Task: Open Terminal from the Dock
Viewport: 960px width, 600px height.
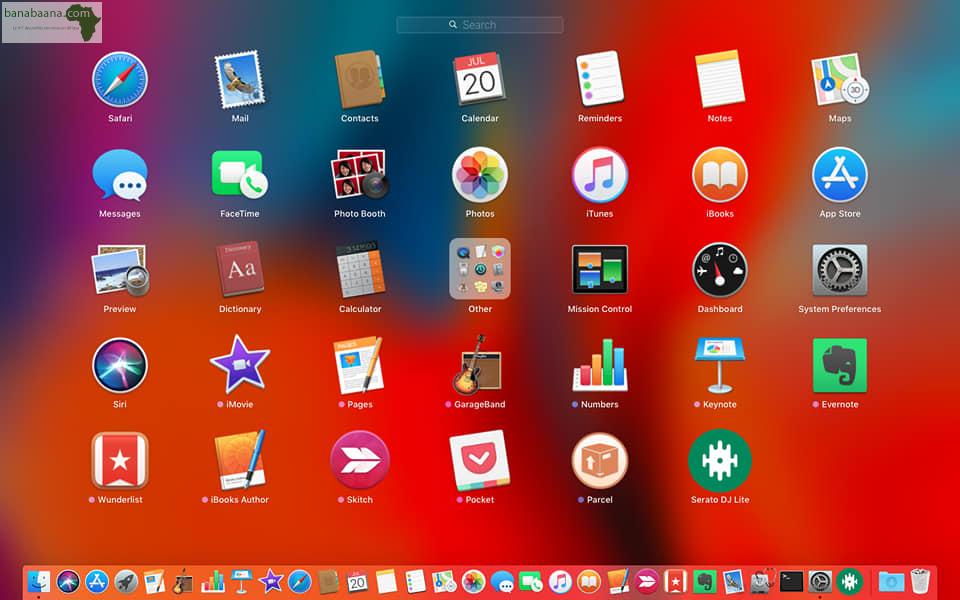Action: click(791, 581)
